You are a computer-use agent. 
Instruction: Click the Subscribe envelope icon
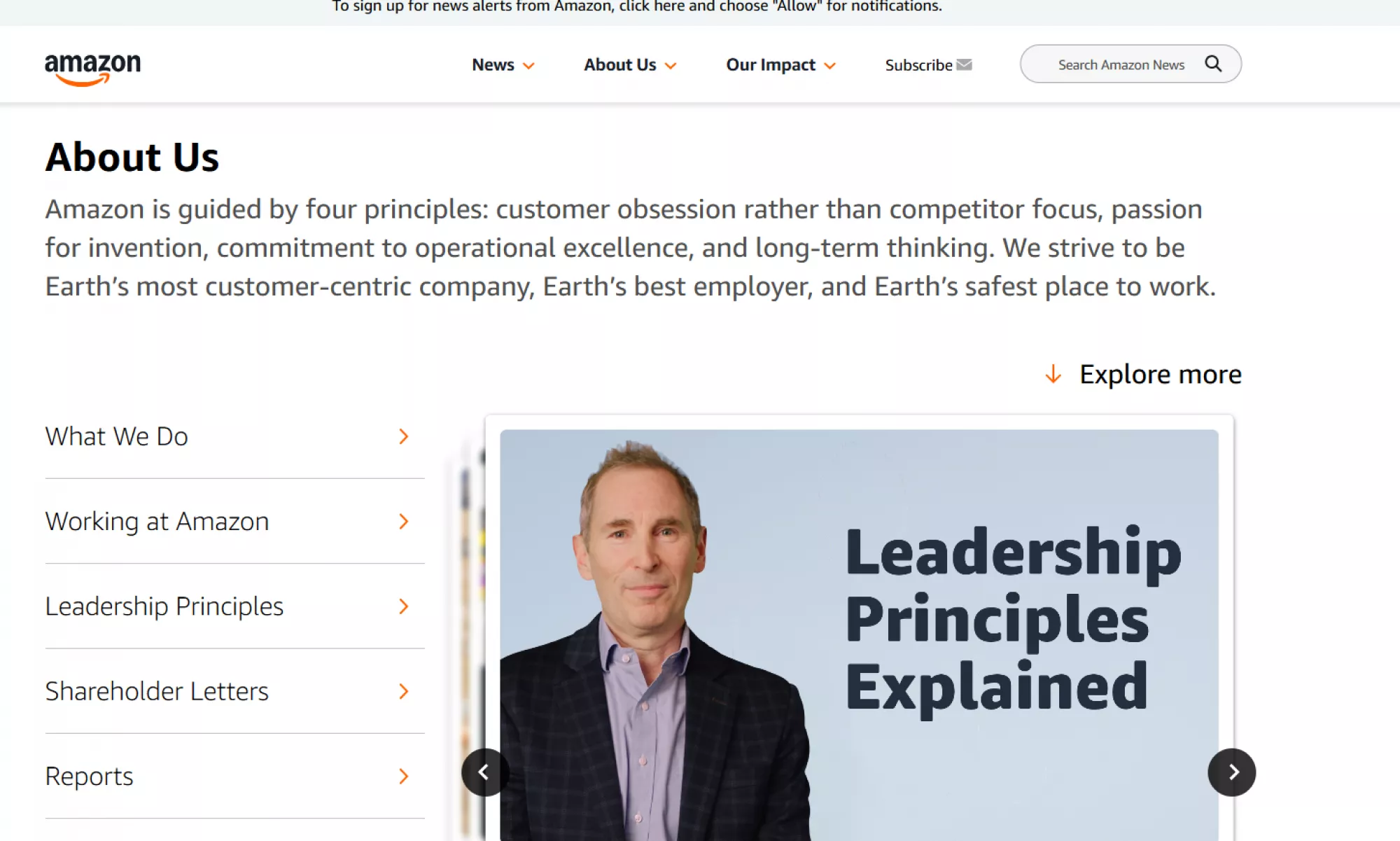point(964,65)
